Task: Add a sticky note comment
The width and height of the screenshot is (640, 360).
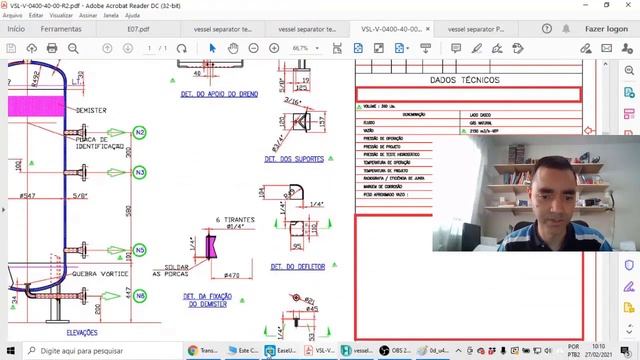Action: pyautogui.click(x=456, y=48)
